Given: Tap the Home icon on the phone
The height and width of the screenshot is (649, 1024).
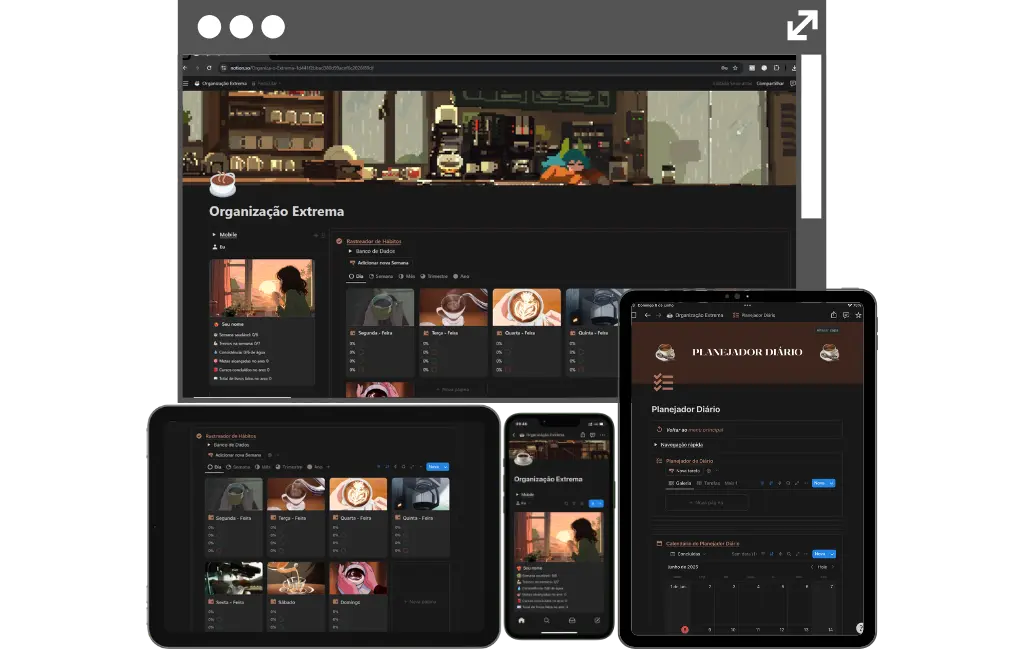Looking at the screenshot, I should (x=521, y=620).
